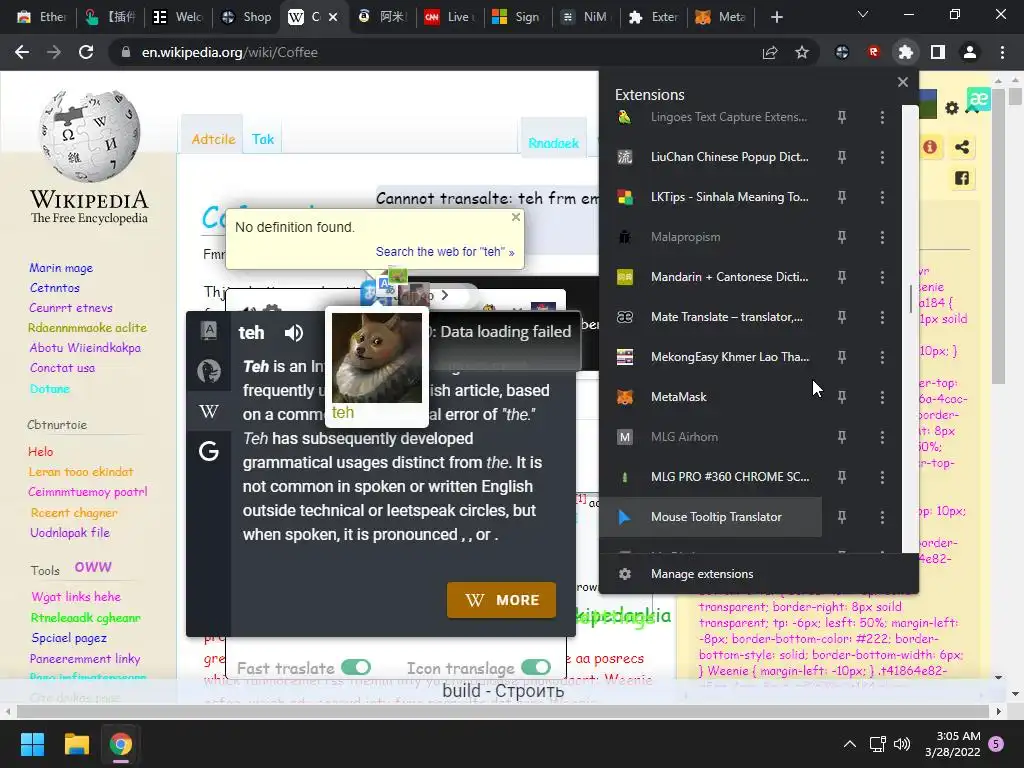The image size is (1024, 768).
Task: Open volume control in system tray
Action: tap(902, 744)
